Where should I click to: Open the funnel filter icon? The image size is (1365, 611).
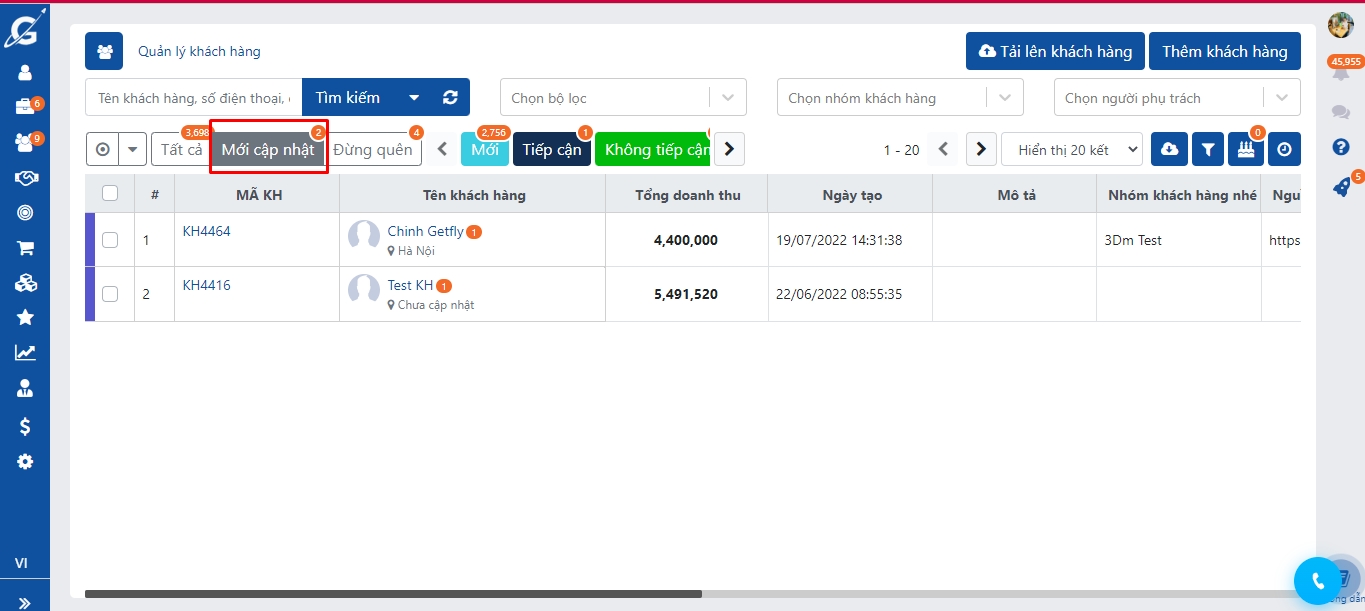point(1208,150)
